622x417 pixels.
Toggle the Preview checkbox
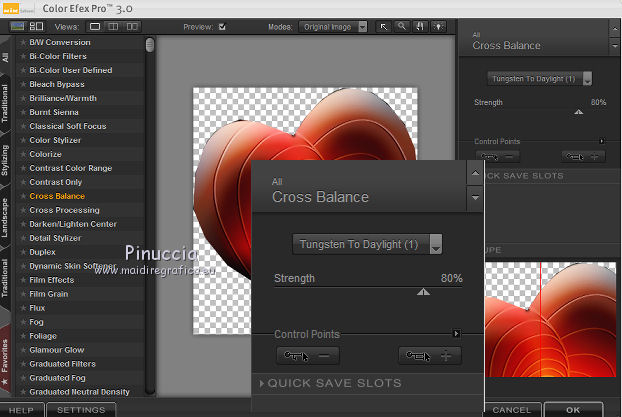point(222,27)
